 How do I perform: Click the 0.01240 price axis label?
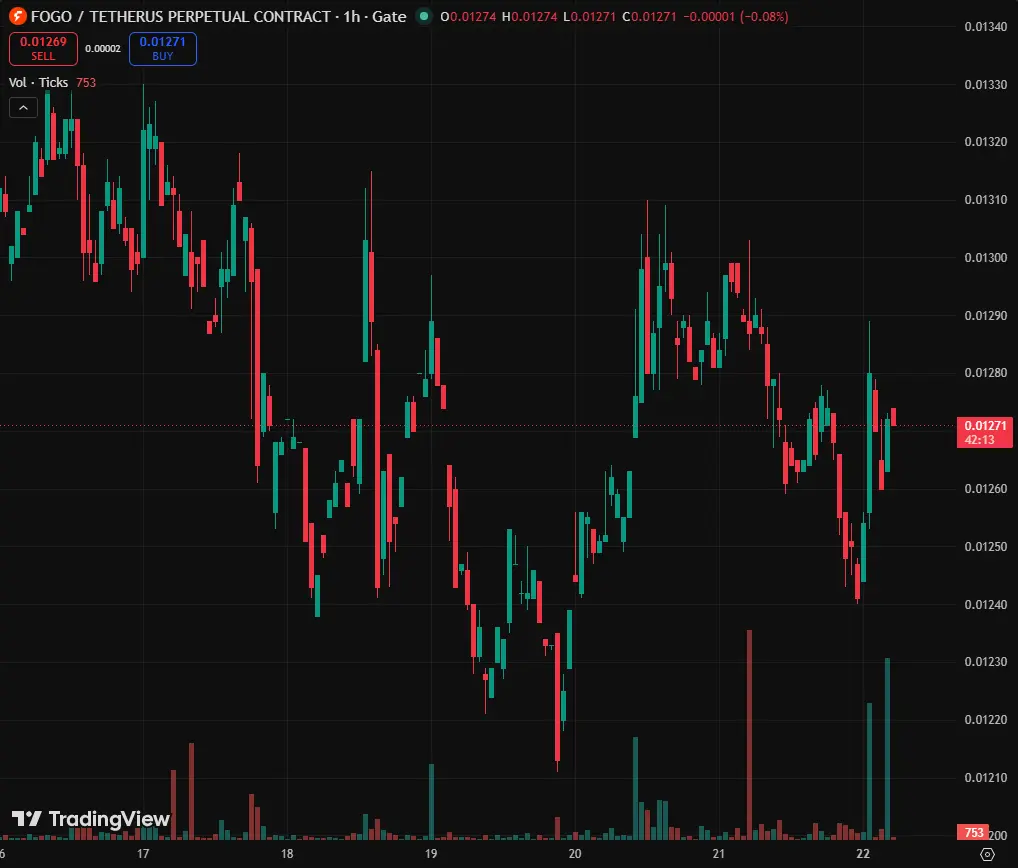coord(986,604)
